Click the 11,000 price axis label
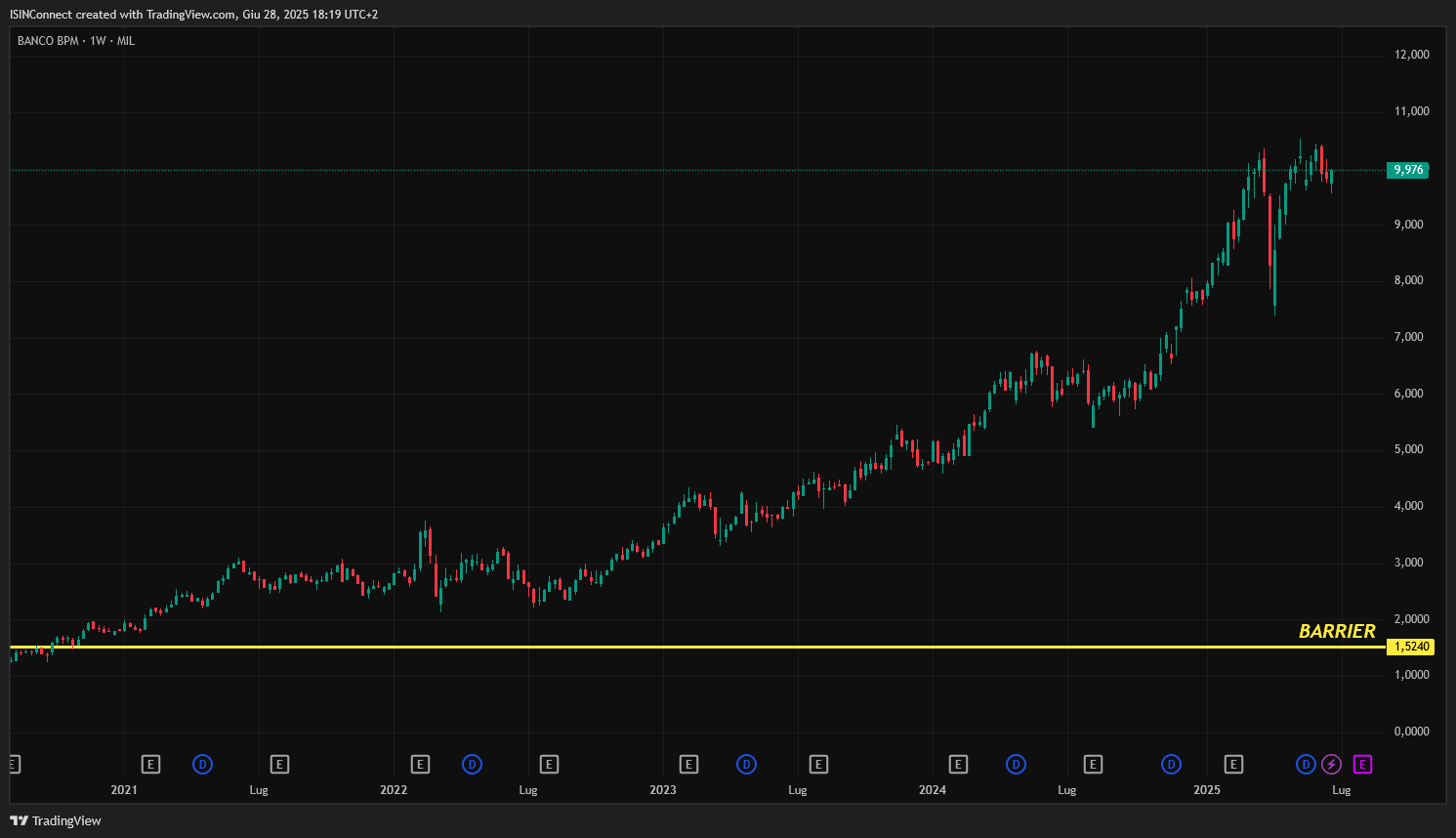The height and width of the screenshot is (838, 1456). pos(1411,111)
